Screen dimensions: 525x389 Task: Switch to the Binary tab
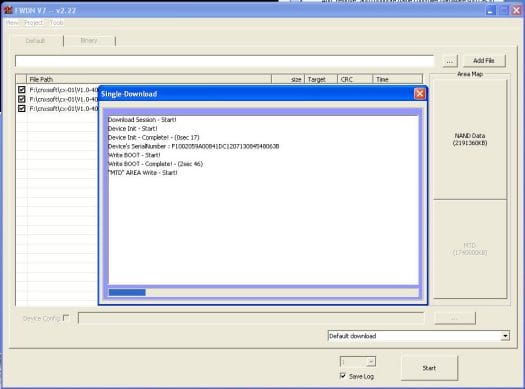coord(89,41)
